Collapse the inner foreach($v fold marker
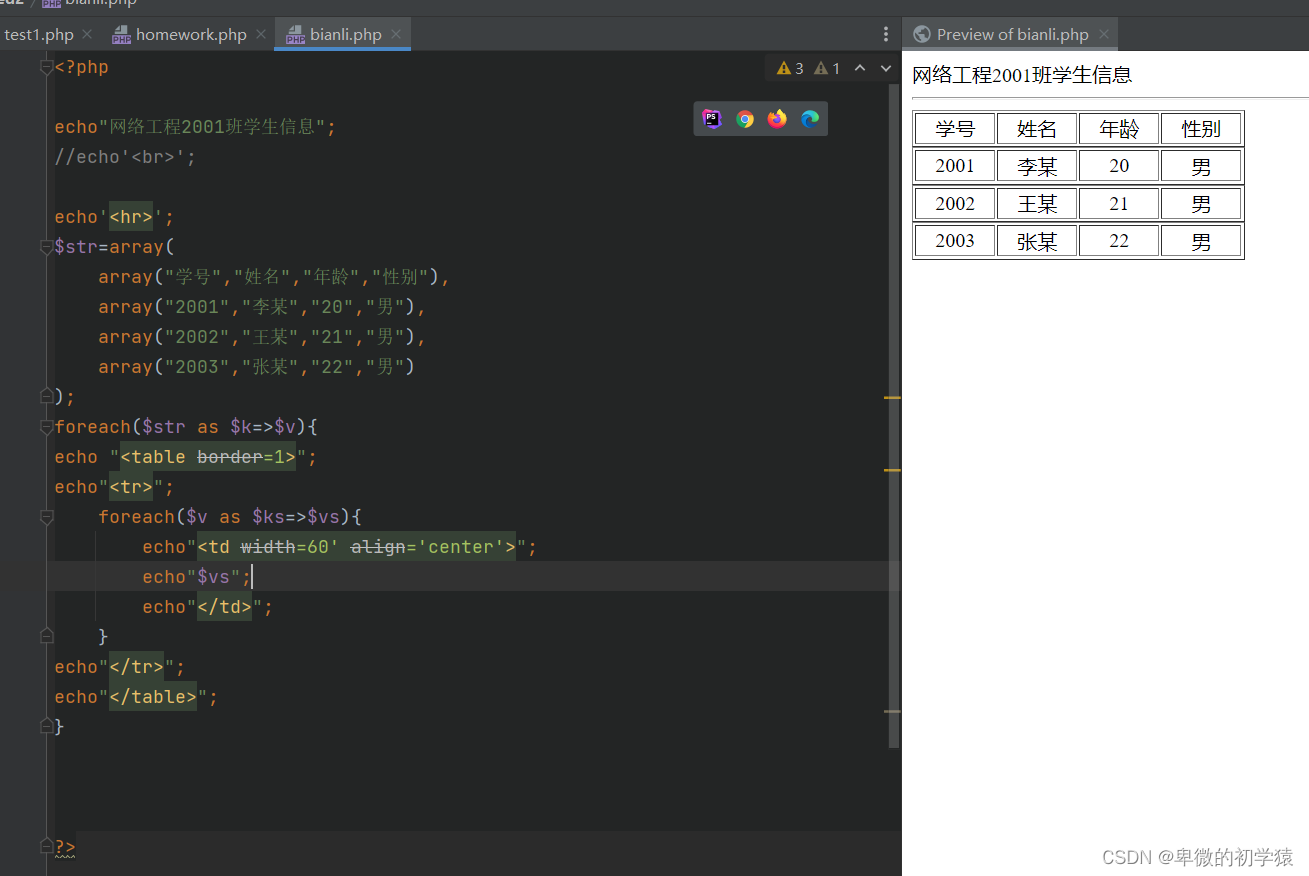 point(46,517)
